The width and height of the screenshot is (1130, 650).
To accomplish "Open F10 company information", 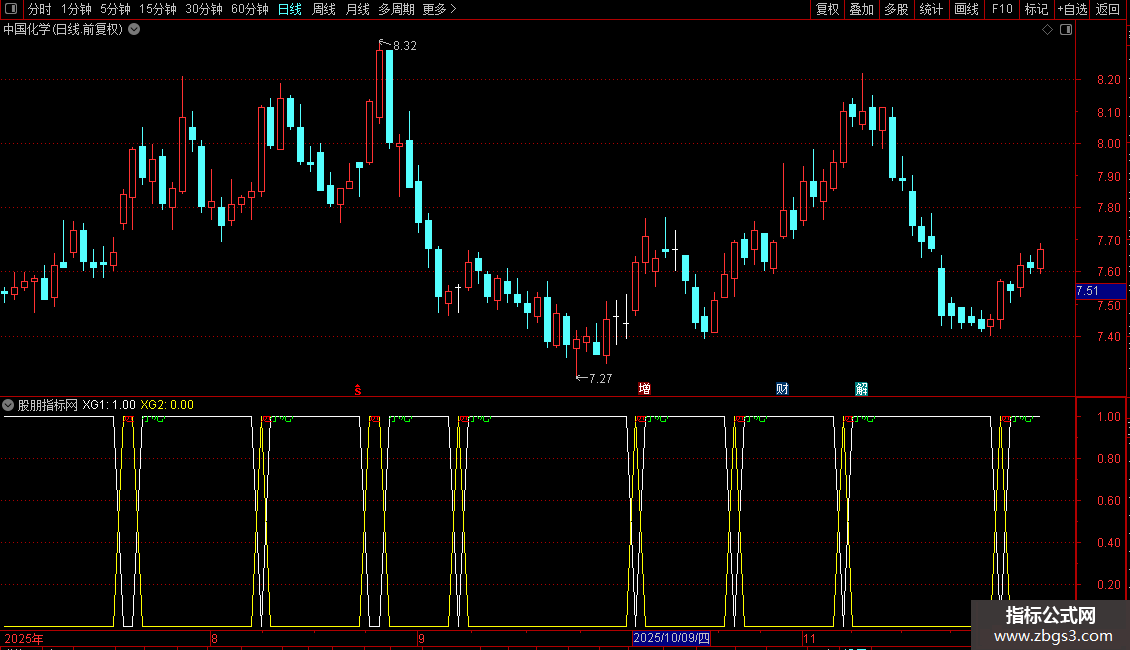I will pos(1002,9).
